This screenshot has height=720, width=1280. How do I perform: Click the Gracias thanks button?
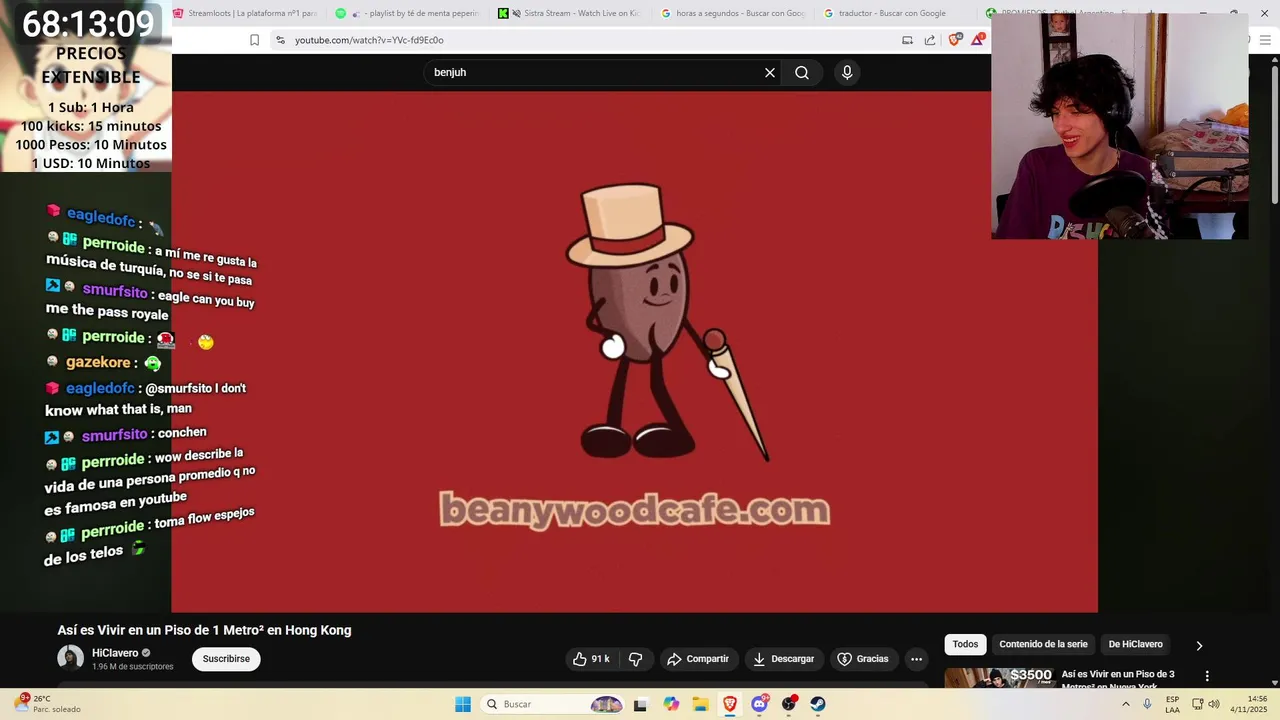click(863, 659)
